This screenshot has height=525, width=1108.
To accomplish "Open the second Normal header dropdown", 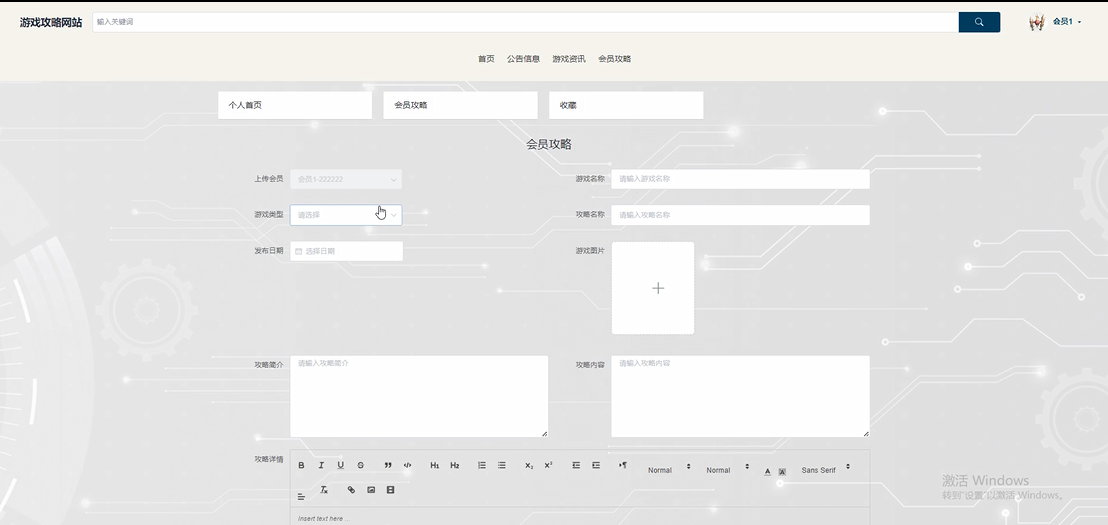I will click(x=727, y=470).
